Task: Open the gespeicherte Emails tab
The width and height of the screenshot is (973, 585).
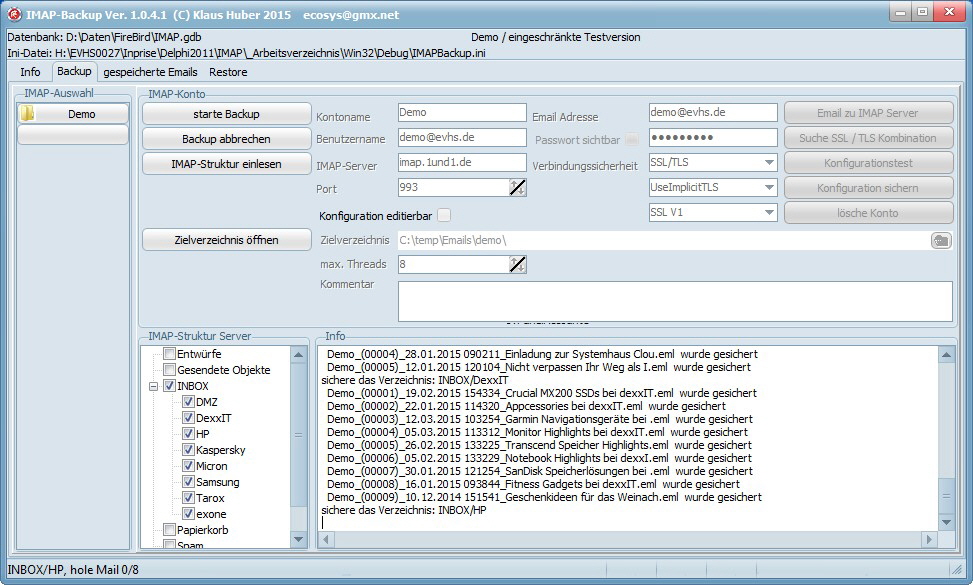Action: (x=150, y=72)
